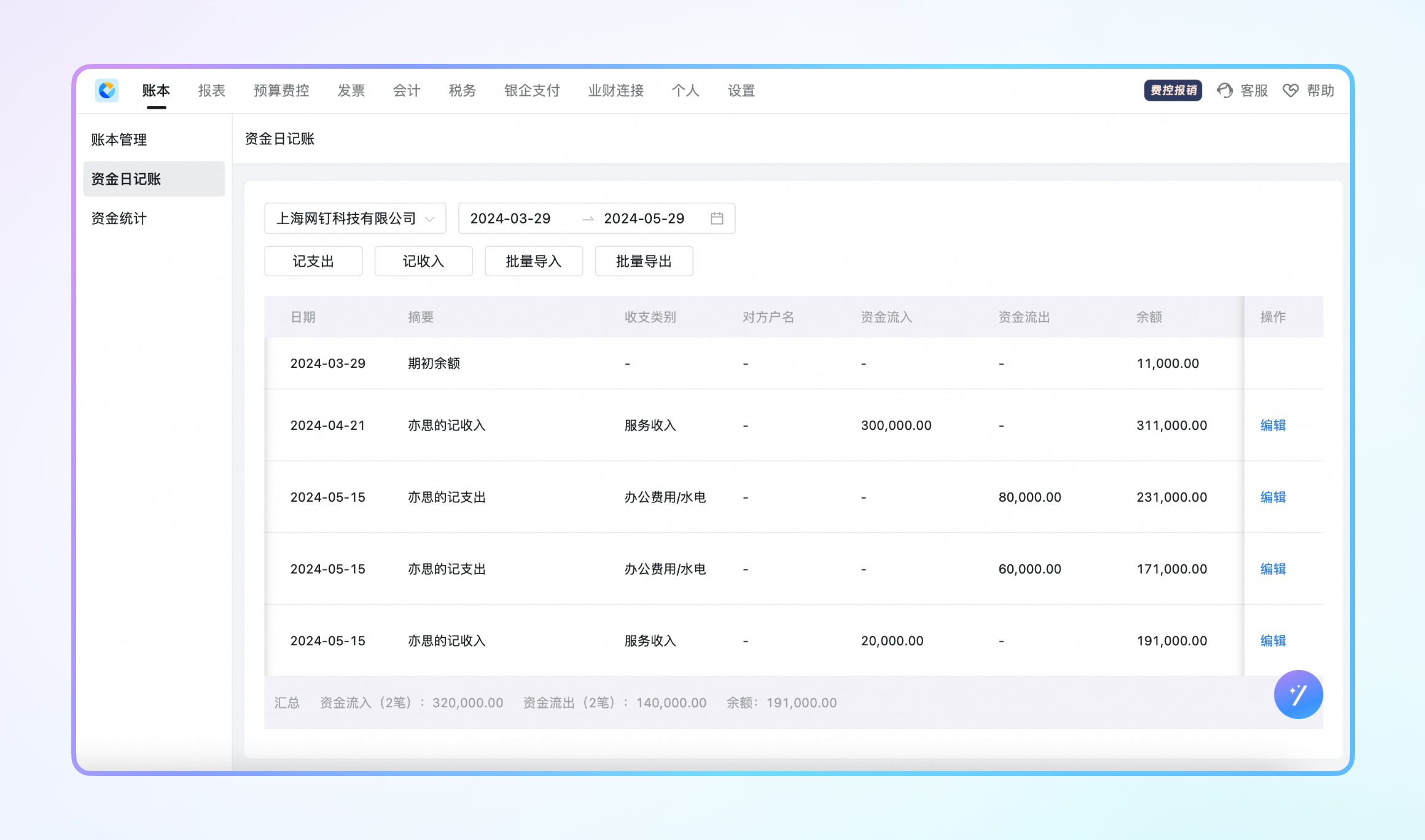Screen dimensions: 1425x840
Task: Open the 设置 menu
Action: tap(741, 90)
